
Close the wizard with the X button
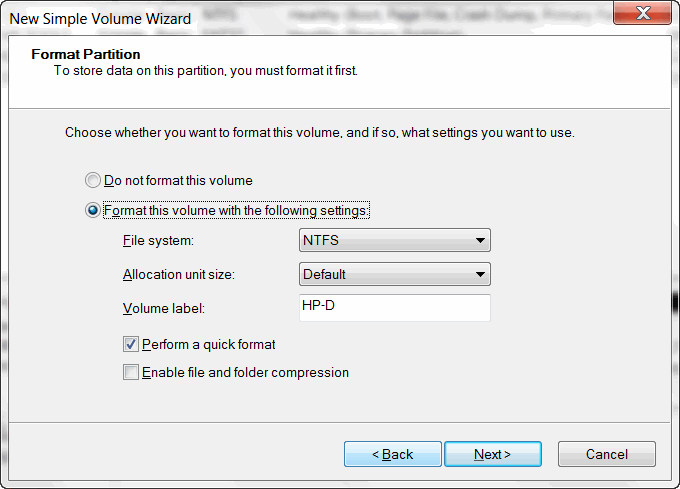[x=643, y=13]
